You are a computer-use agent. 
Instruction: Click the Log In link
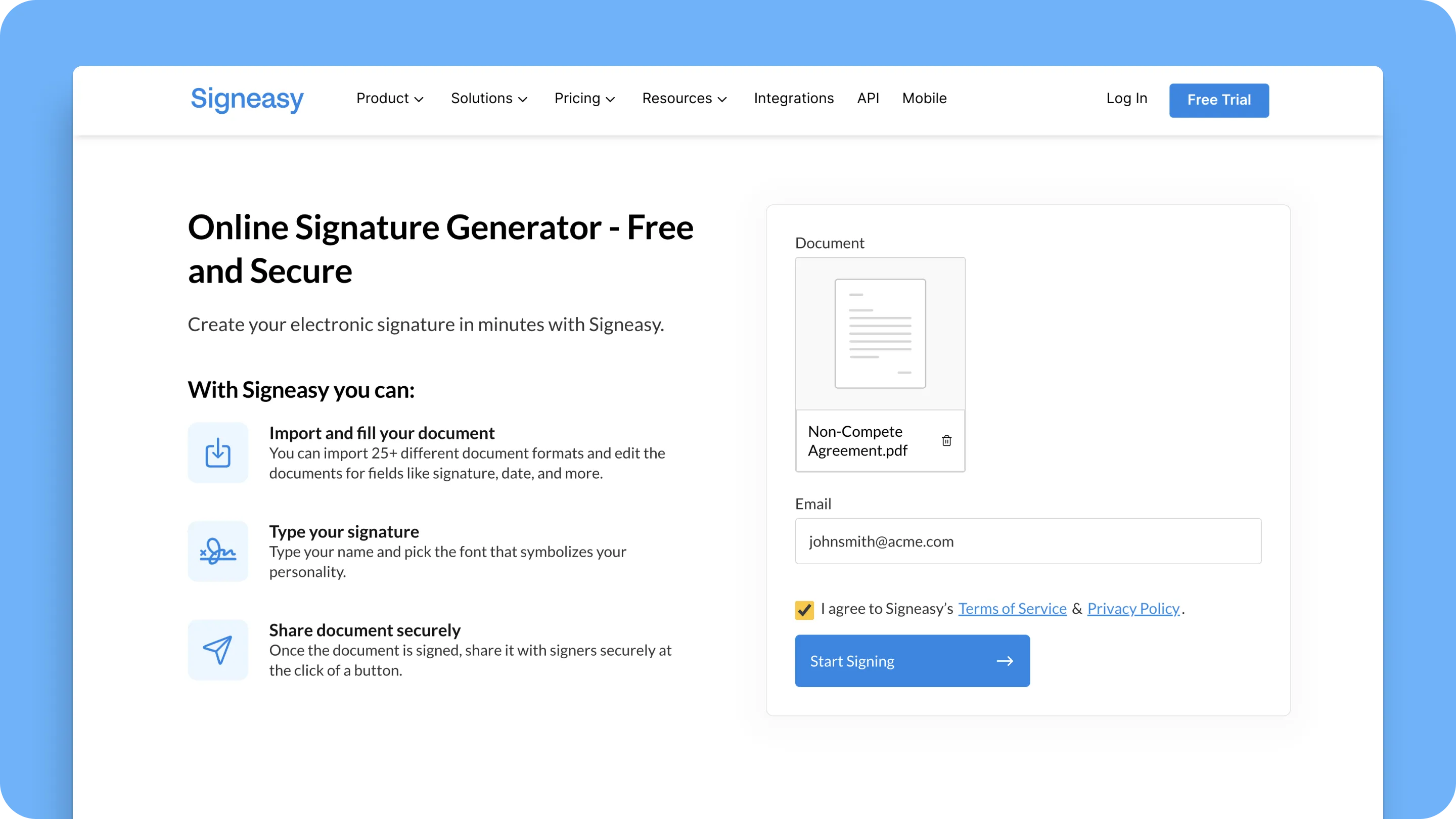(x=1126, y=99)
